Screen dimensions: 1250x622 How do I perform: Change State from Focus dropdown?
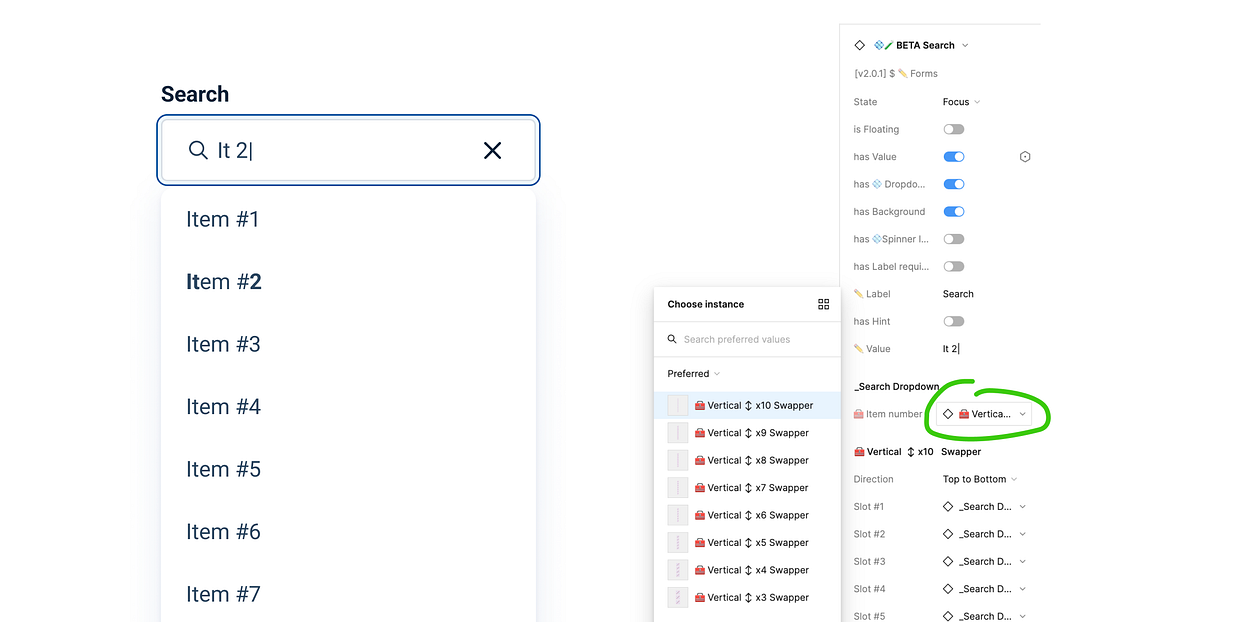961,102
